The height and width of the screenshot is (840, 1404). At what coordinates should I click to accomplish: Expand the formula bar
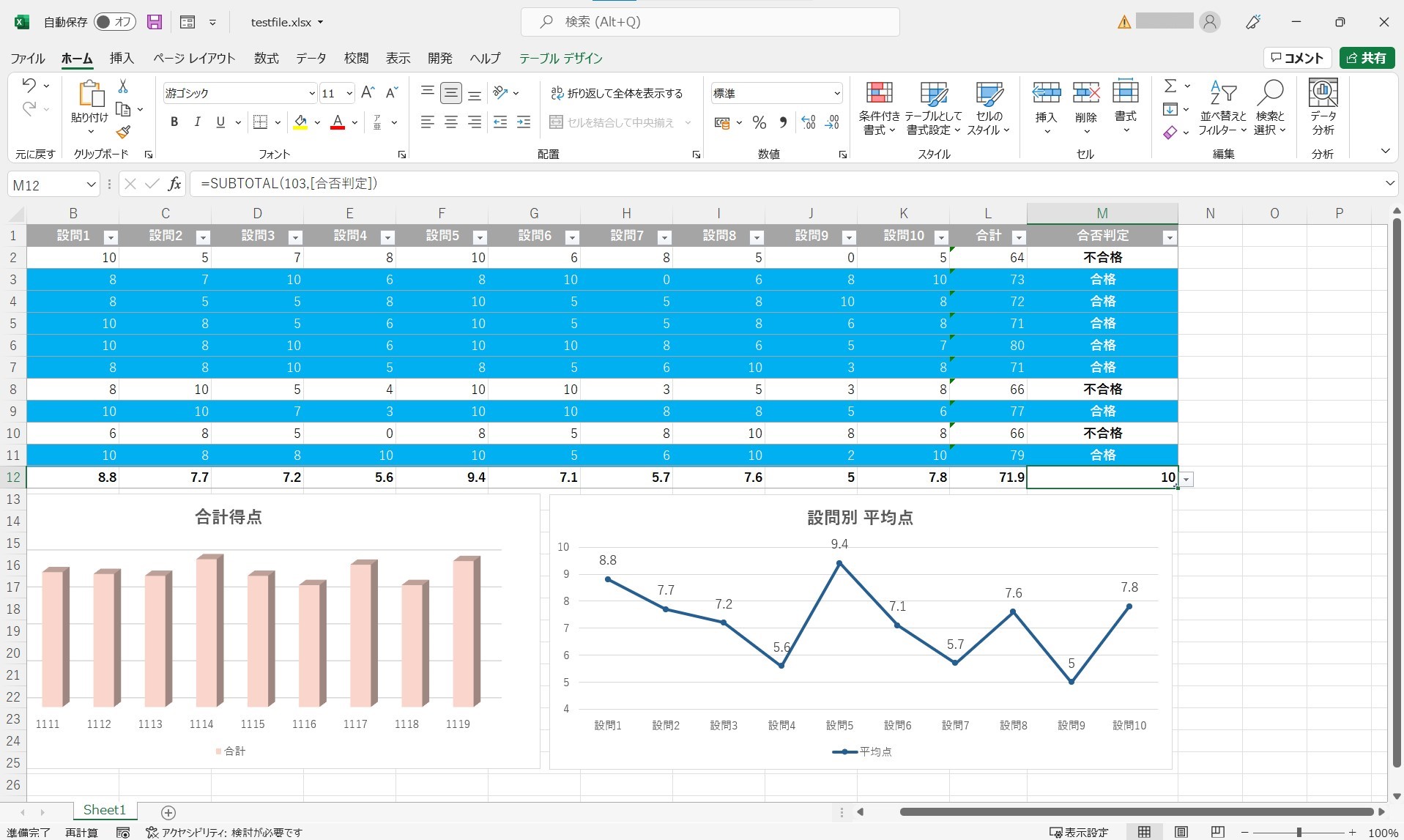tap(1389, 184)
